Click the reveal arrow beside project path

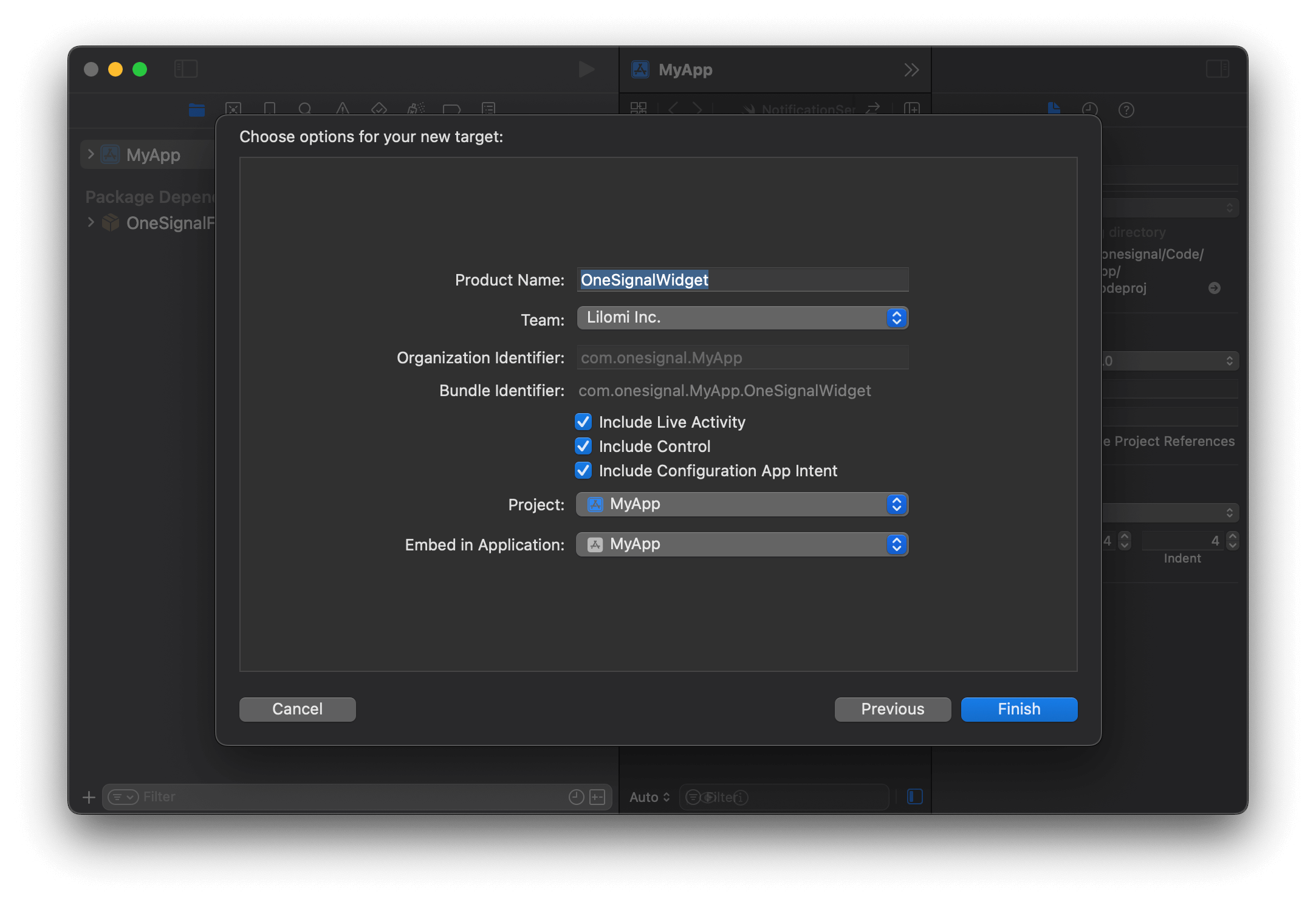coord(1215,288)
